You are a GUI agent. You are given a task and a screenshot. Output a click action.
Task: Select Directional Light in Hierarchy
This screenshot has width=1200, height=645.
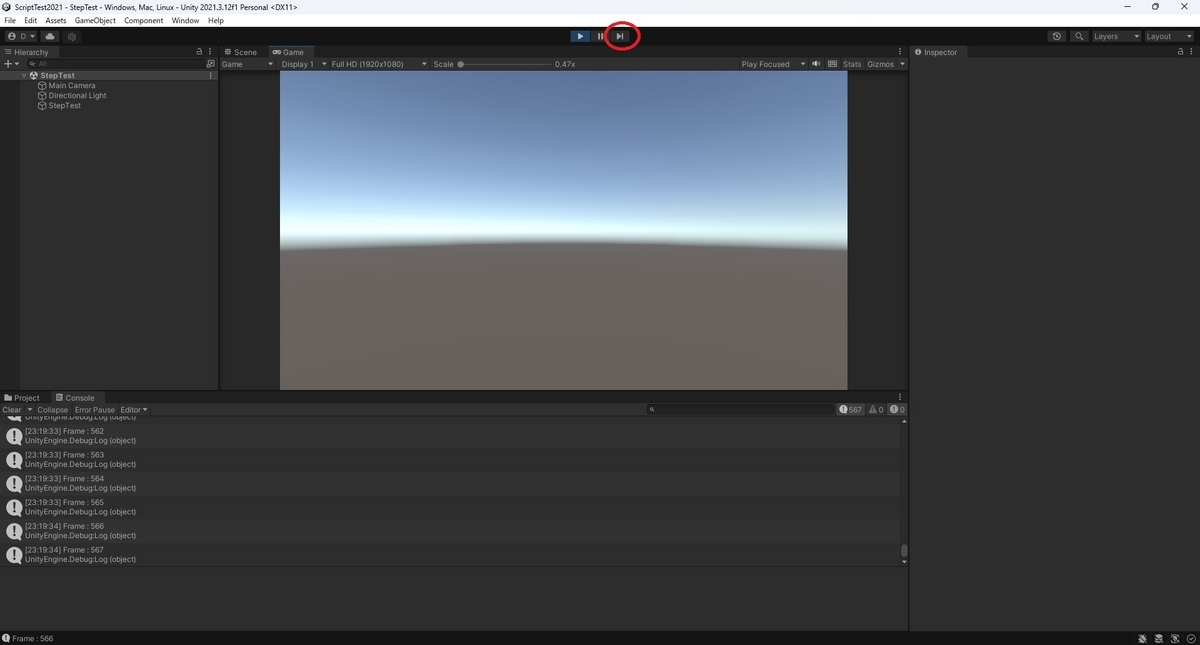pos(77,96)
